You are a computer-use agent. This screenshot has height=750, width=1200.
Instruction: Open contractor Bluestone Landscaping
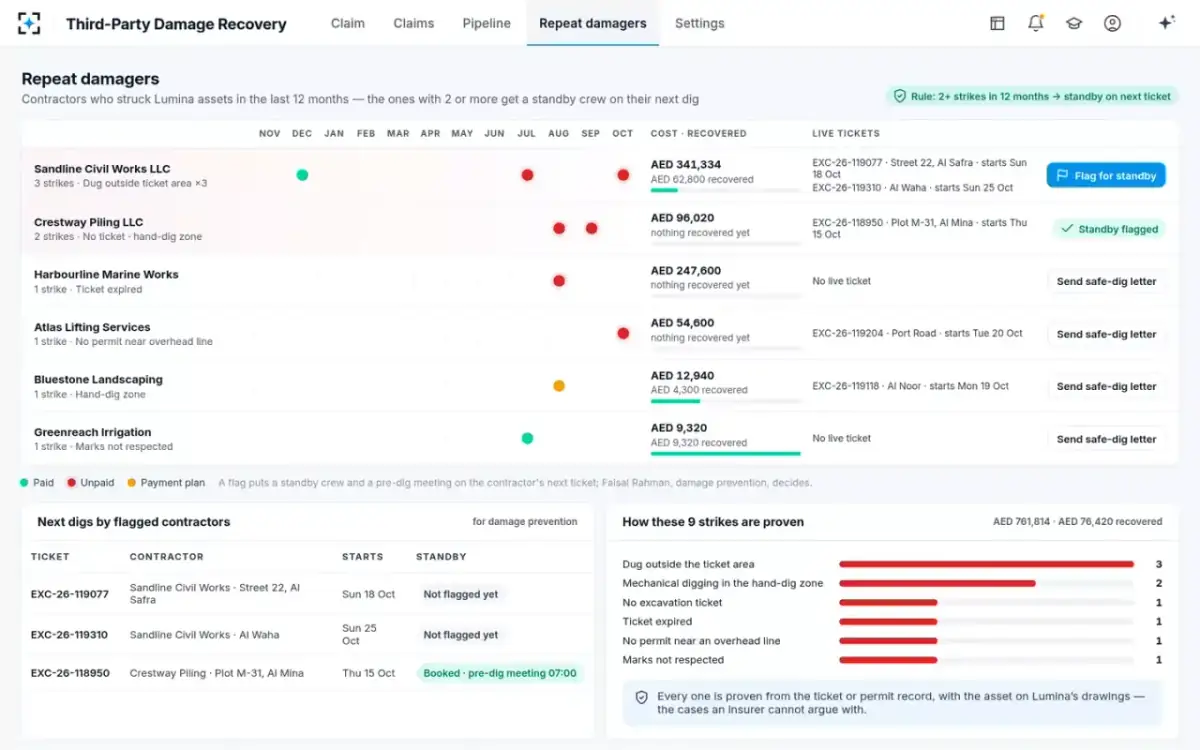98,379
